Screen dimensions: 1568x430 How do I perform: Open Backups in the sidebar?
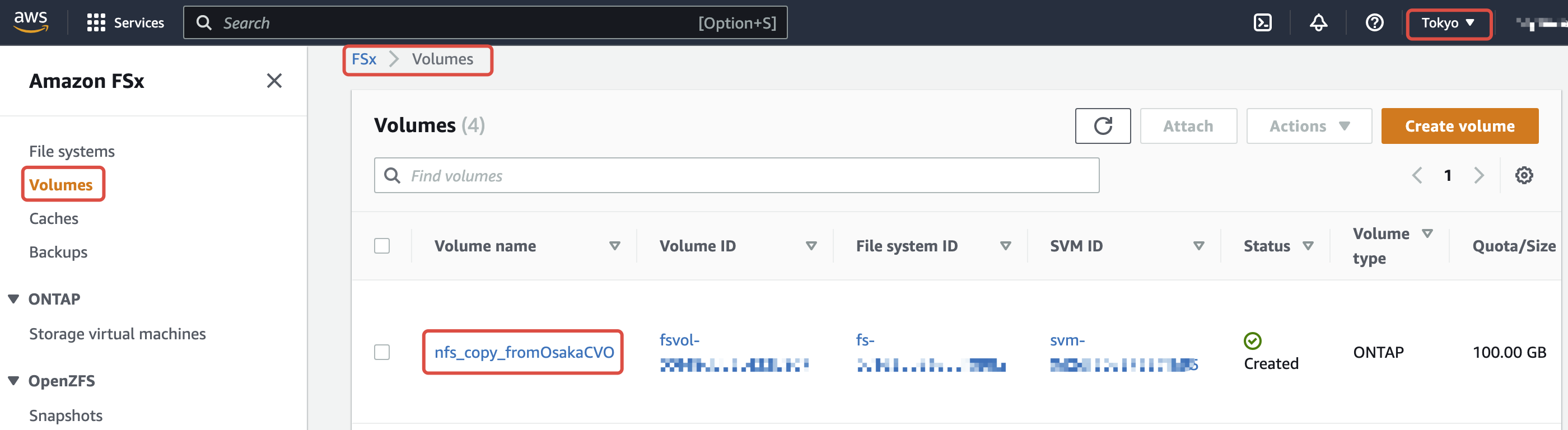[58, 252]
